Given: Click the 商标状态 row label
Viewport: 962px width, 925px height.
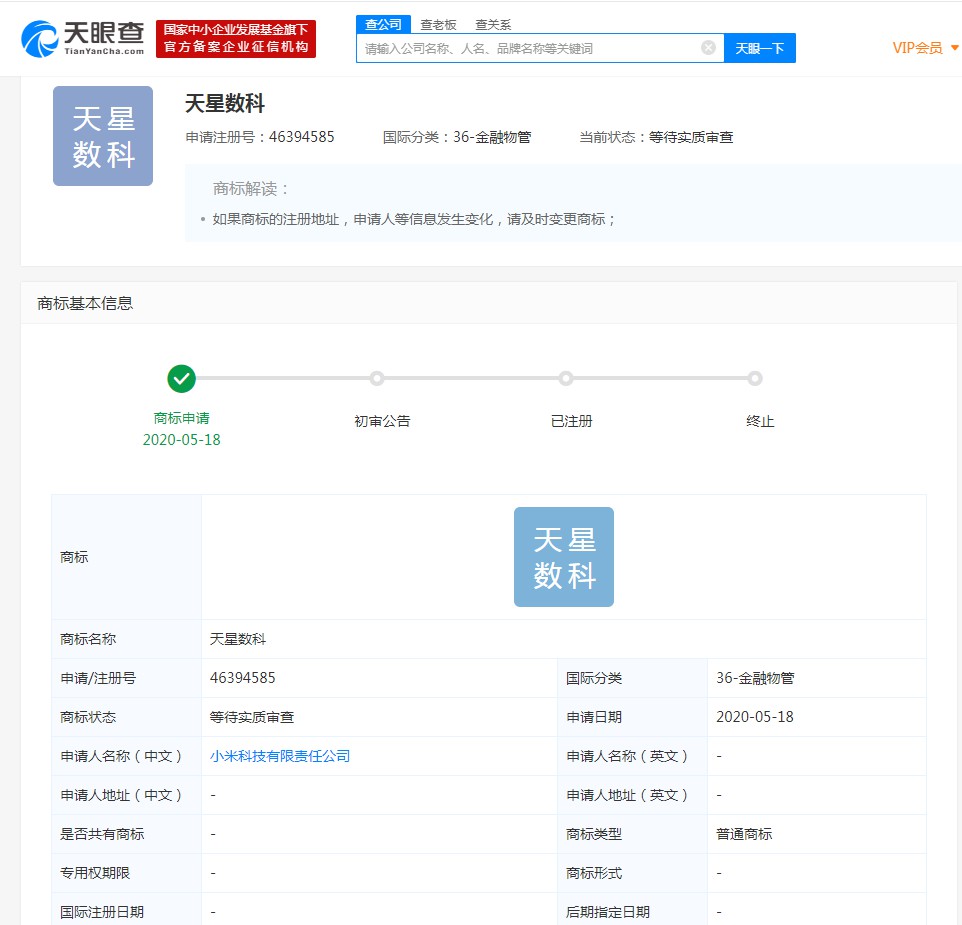Looking at the screenshot, I should pos(88,717).
